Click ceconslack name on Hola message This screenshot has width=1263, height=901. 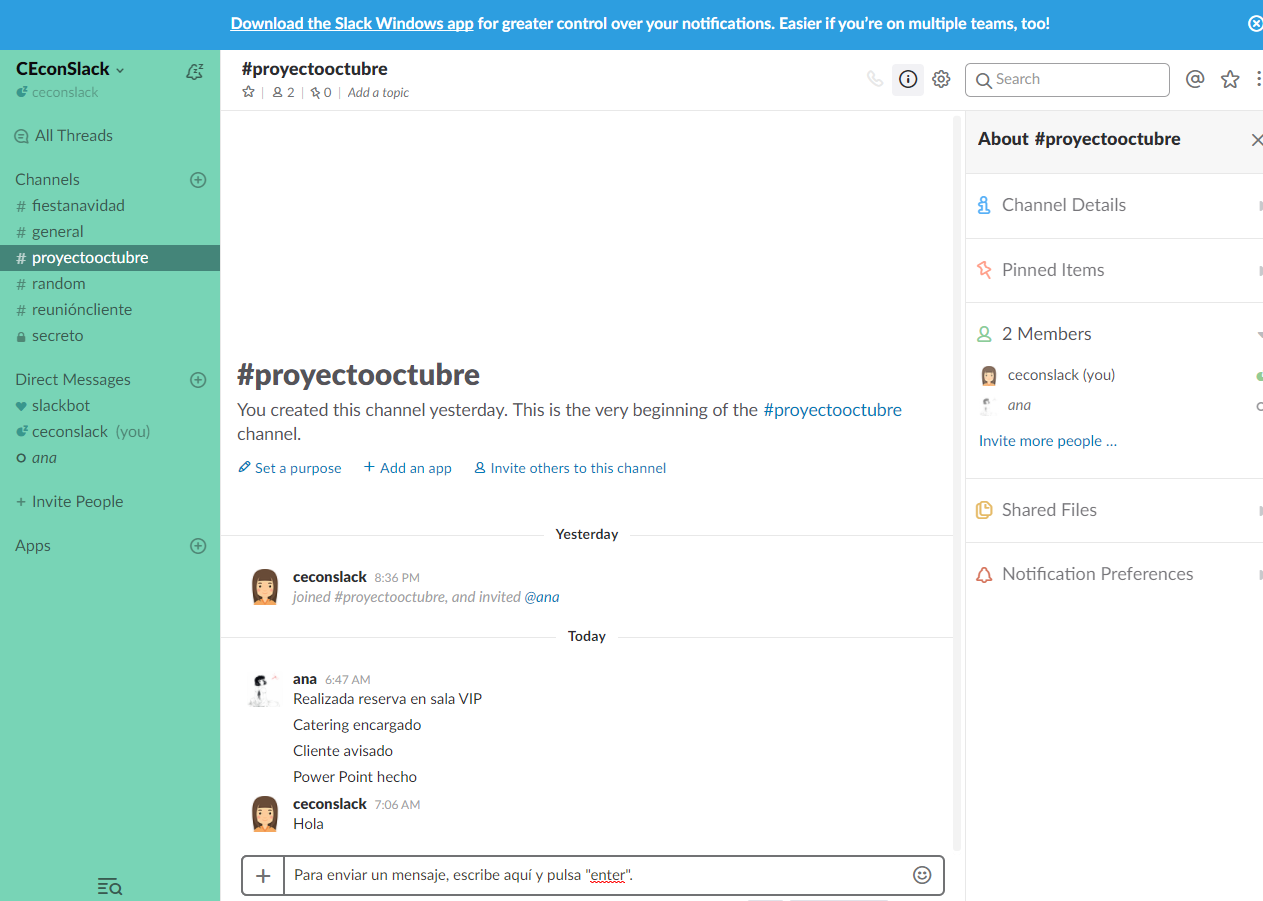(330, 804)
